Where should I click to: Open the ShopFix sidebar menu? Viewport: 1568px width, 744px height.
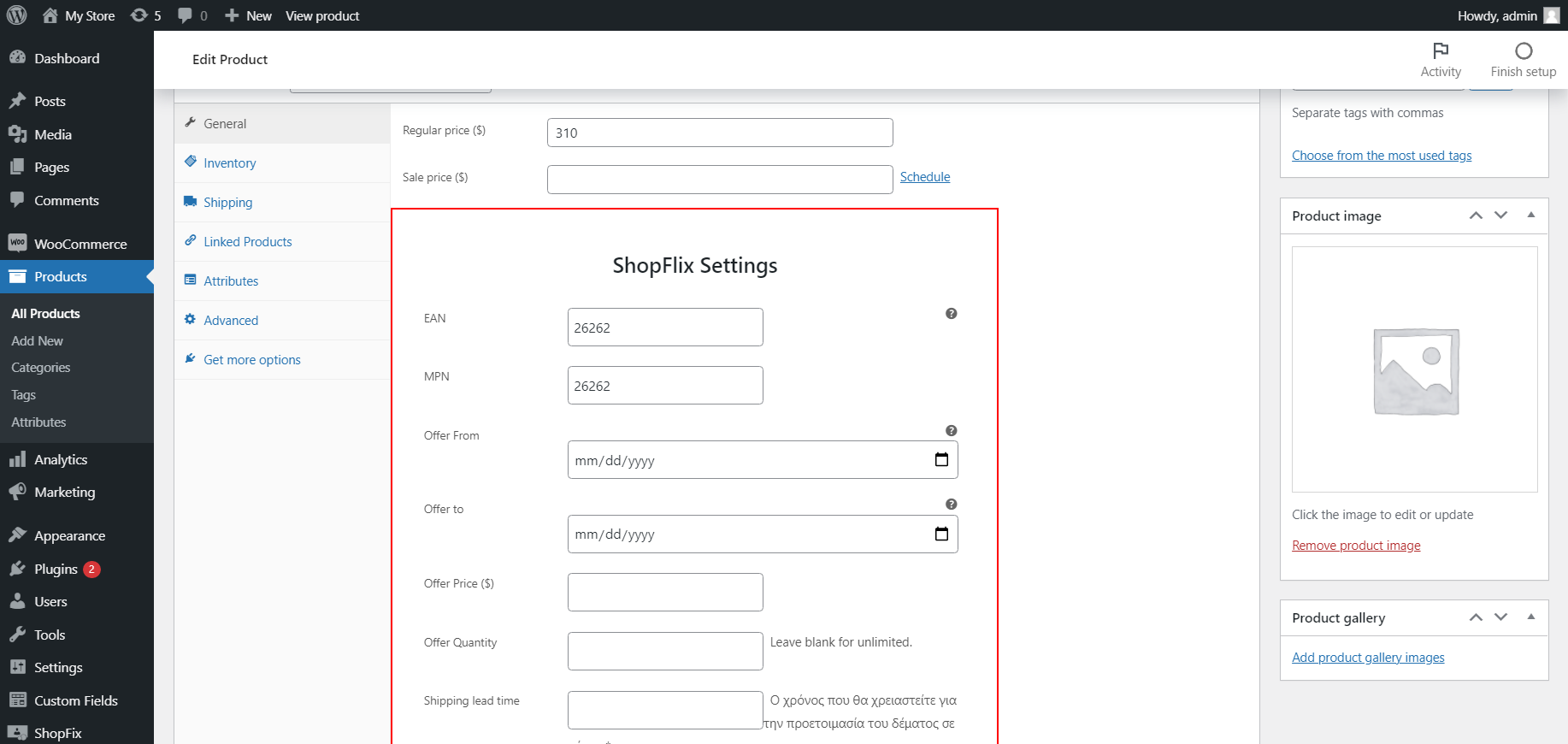(77, 733)
